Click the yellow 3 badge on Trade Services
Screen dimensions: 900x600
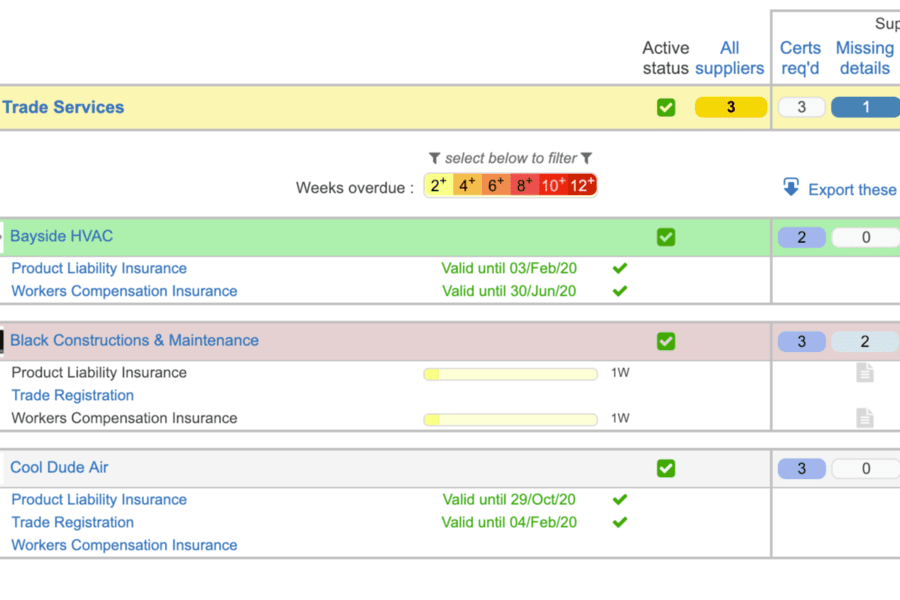(730, 107)
